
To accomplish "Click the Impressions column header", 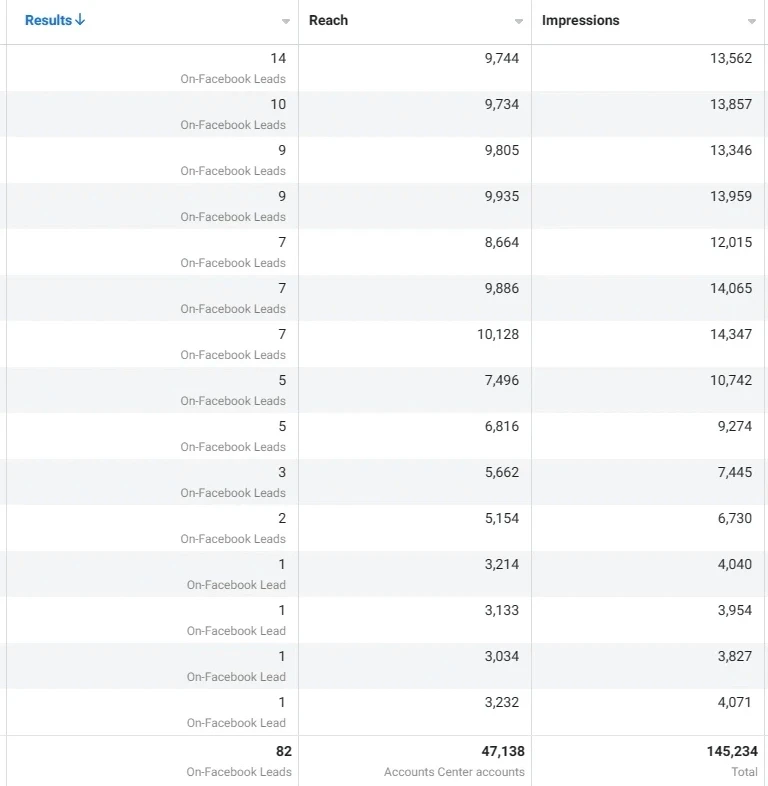I will coord(581,21).
